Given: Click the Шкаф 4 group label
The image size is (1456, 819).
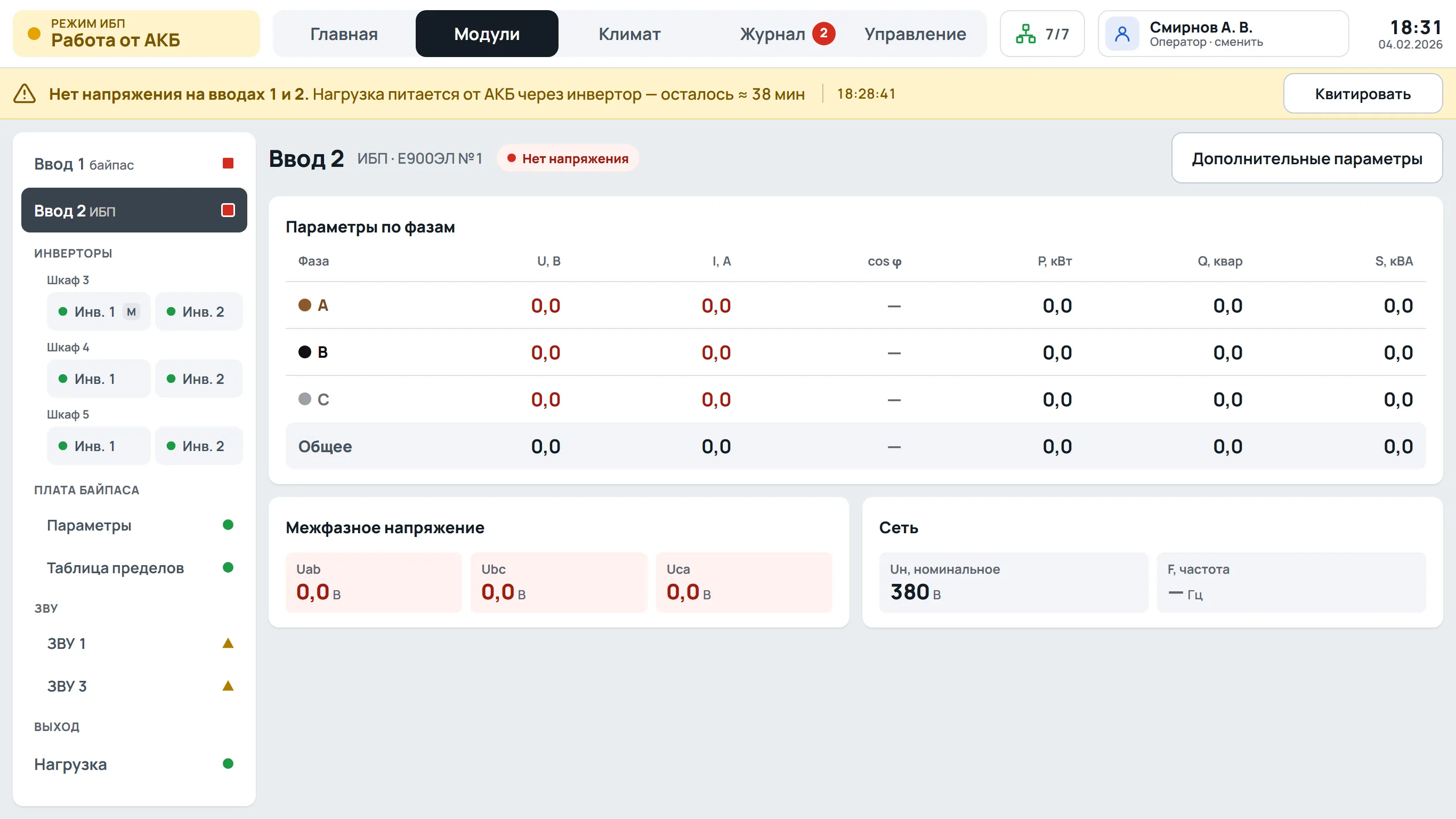Looking at the screenshot, I should [68, 347].
